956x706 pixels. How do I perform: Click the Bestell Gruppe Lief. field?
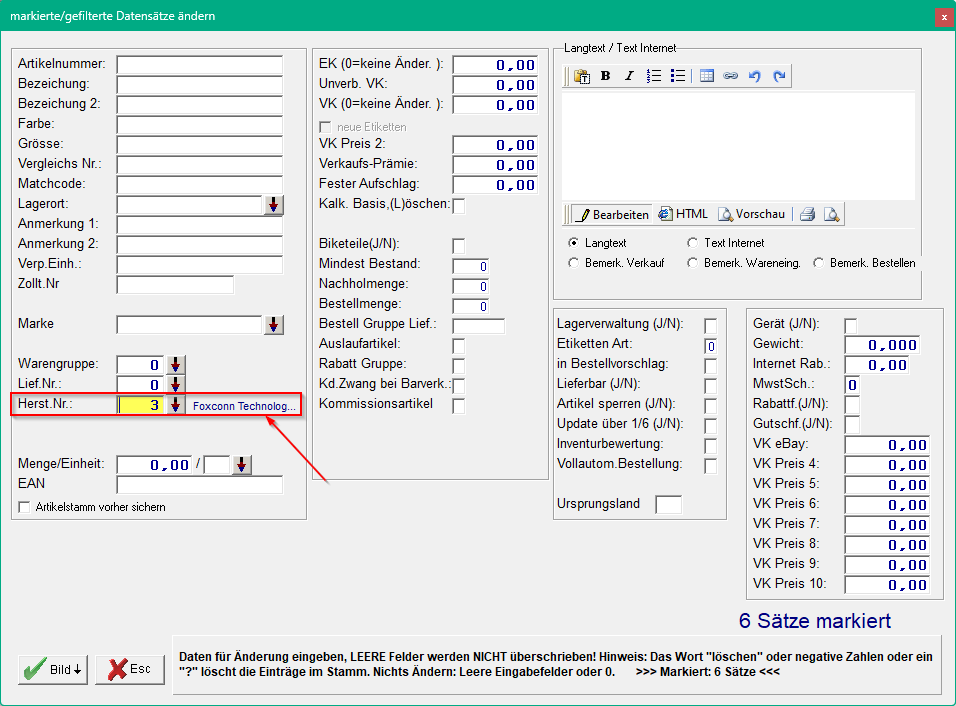point(479,326)
